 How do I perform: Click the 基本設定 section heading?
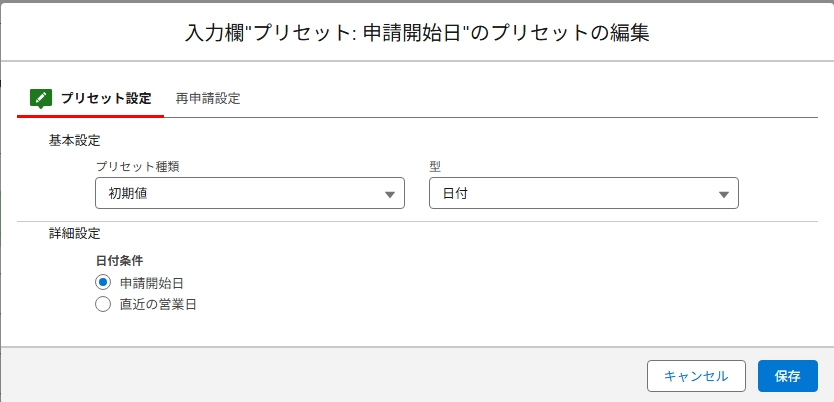75,141
